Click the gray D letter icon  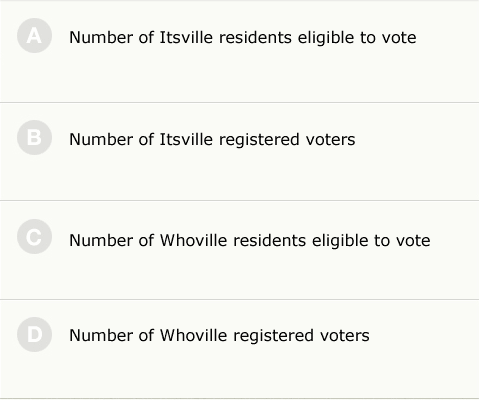coord(34,334)
